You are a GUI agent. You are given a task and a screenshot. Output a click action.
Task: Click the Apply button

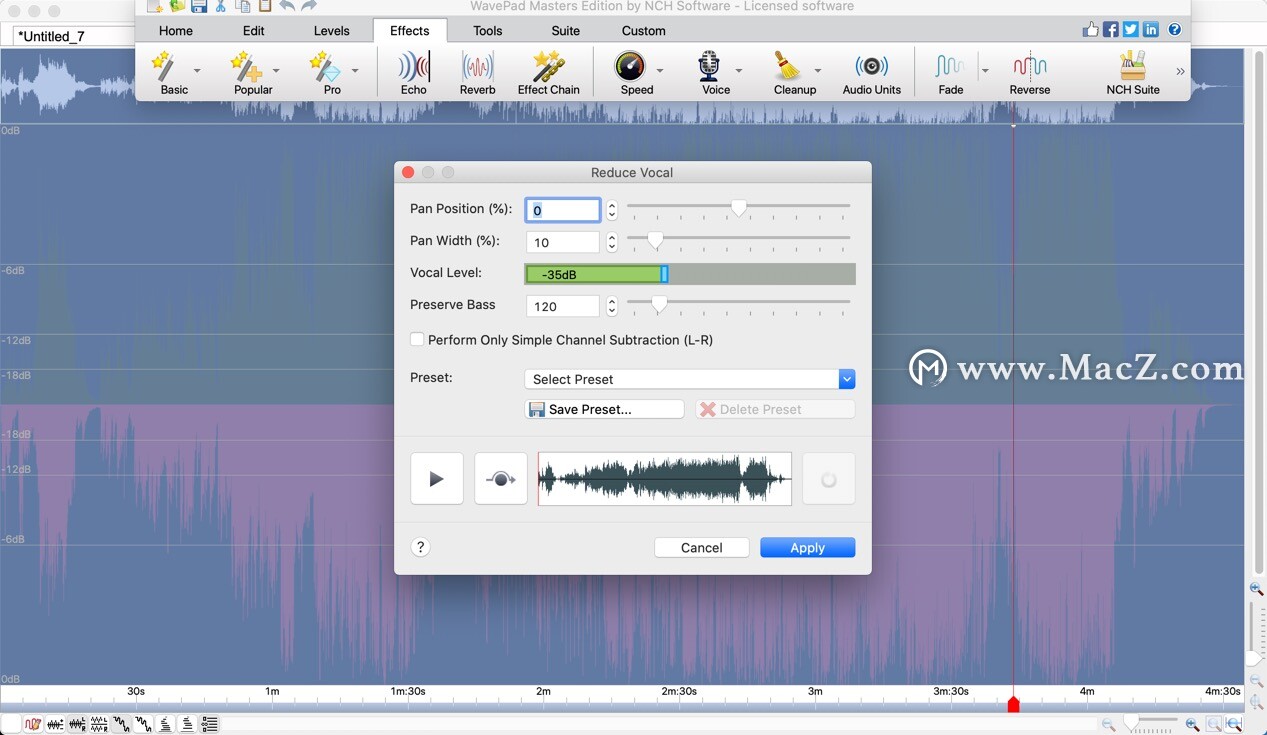[807, 548]
